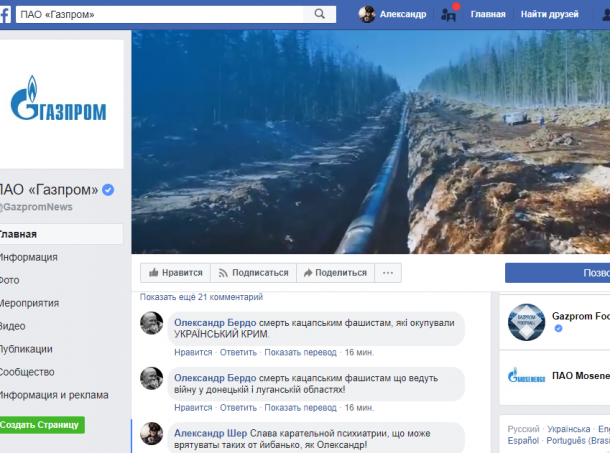Click the 16 мин. timestamp of the областях comment
The width and height of the screenshot is (610, 453).
point(359,407)
